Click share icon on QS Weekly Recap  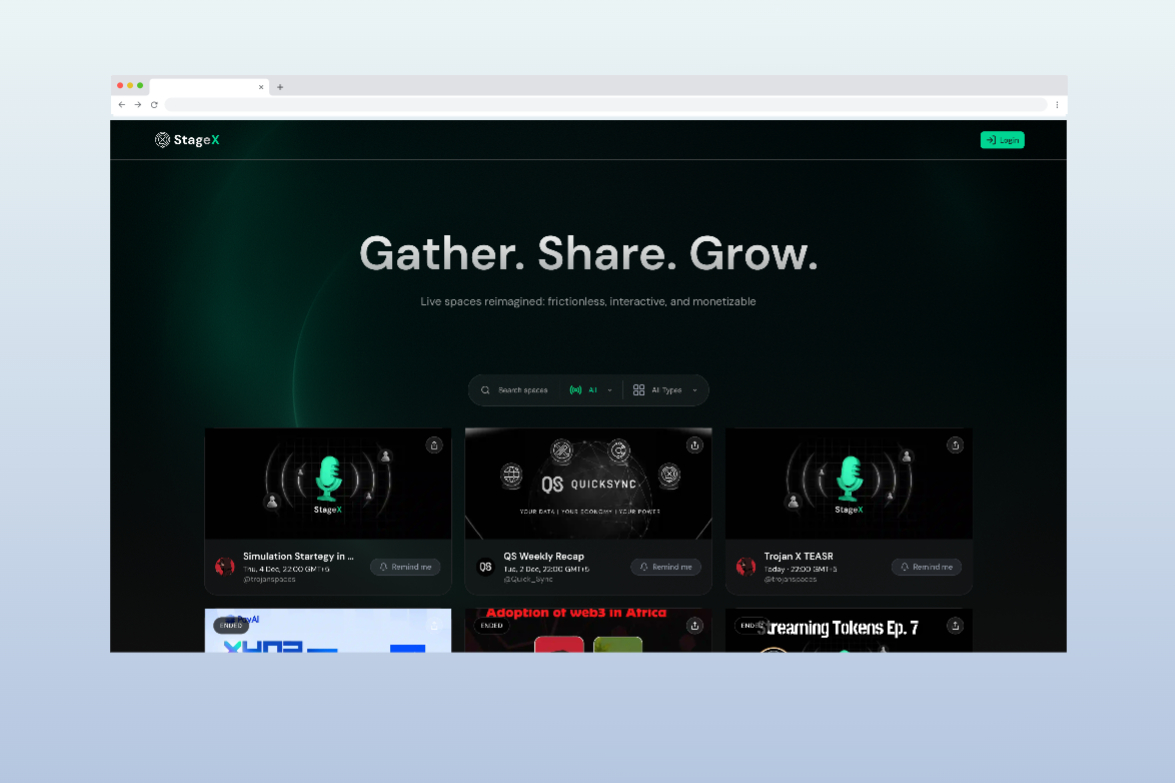(x=694, y=445)
